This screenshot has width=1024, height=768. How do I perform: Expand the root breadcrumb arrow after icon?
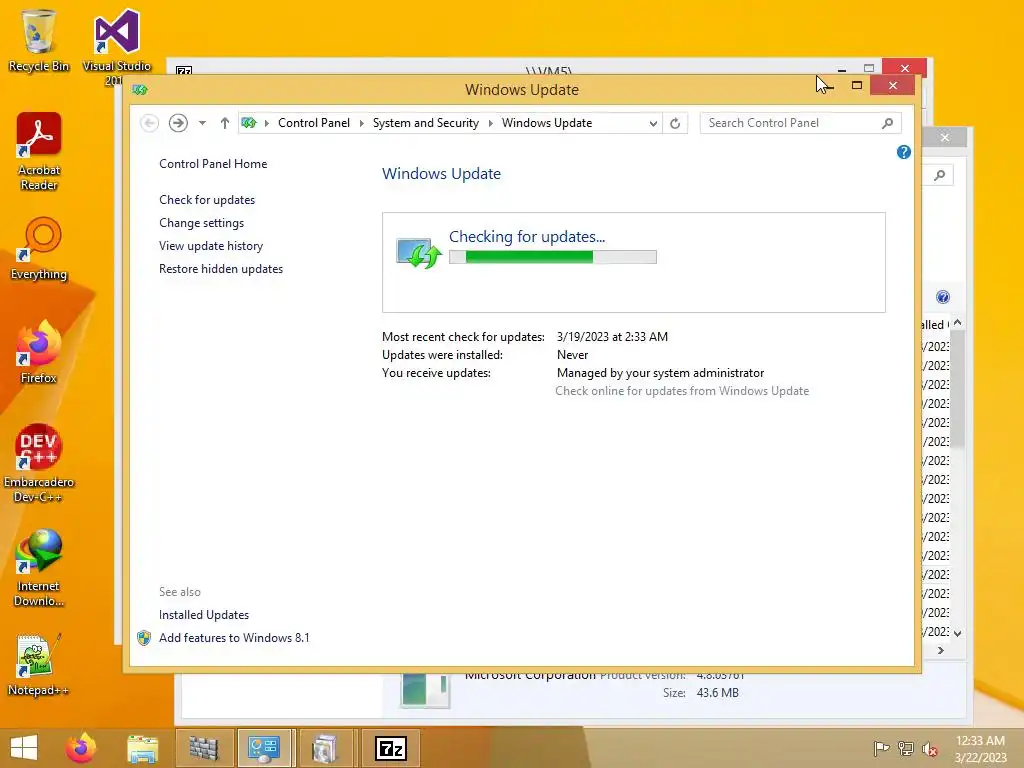tap(266, 123)
